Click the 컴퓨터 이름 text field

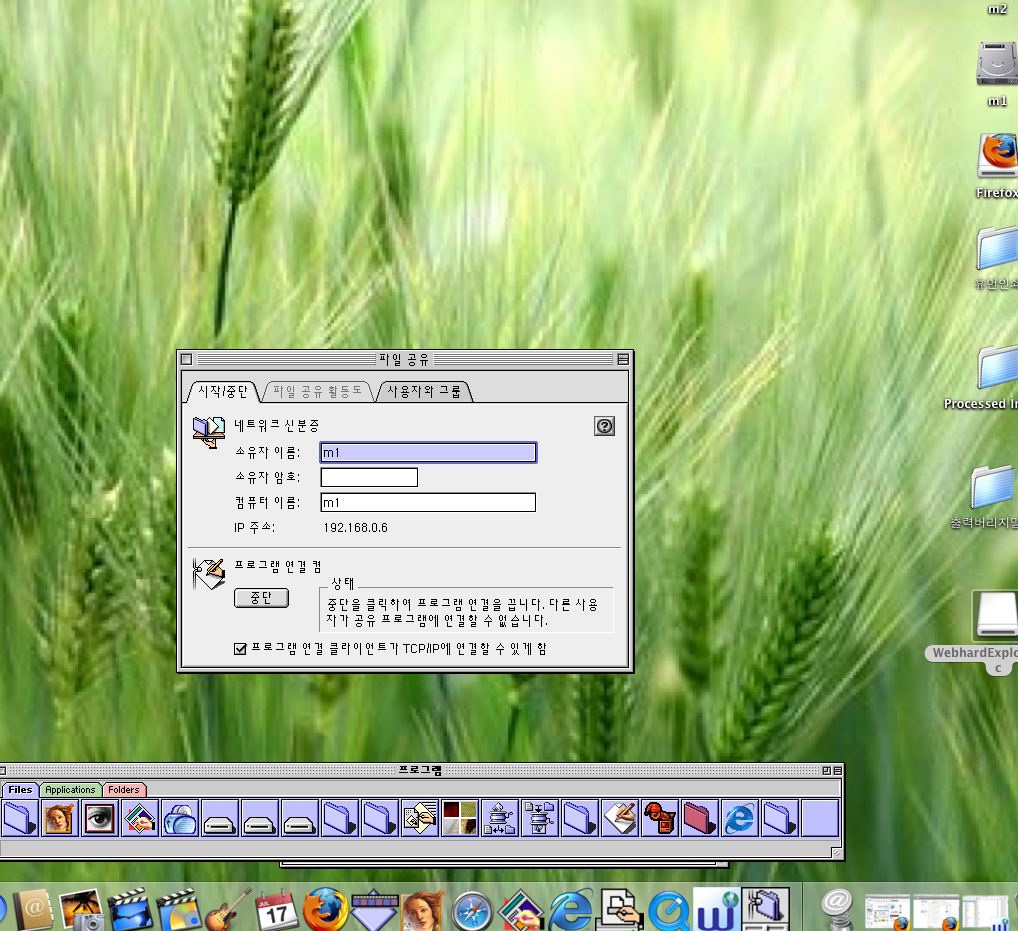[x=427, y=502]
